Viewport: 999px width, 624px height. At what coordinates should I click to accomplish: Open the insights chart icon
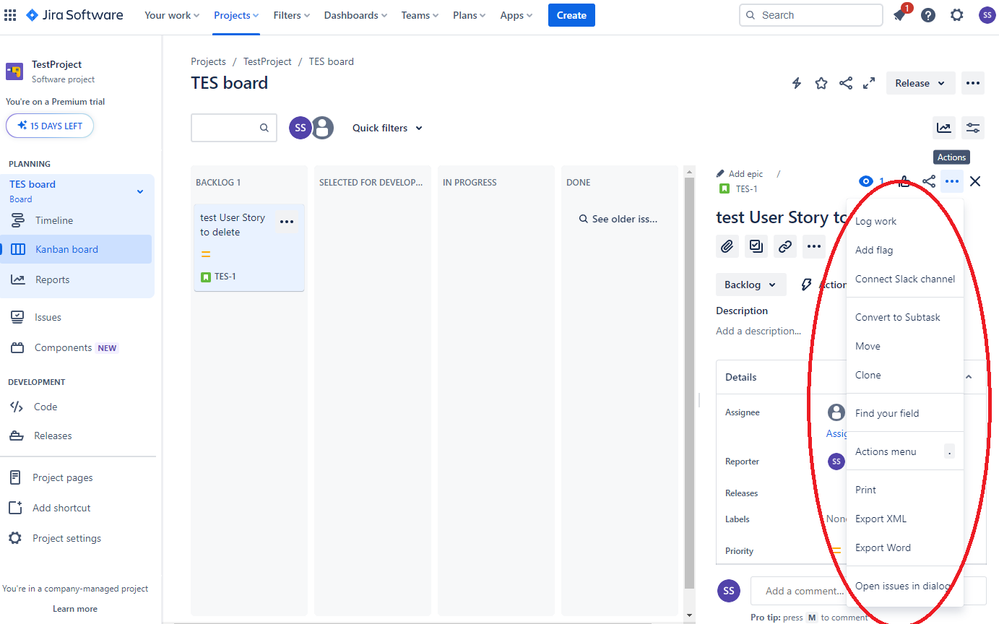(944, 127)
